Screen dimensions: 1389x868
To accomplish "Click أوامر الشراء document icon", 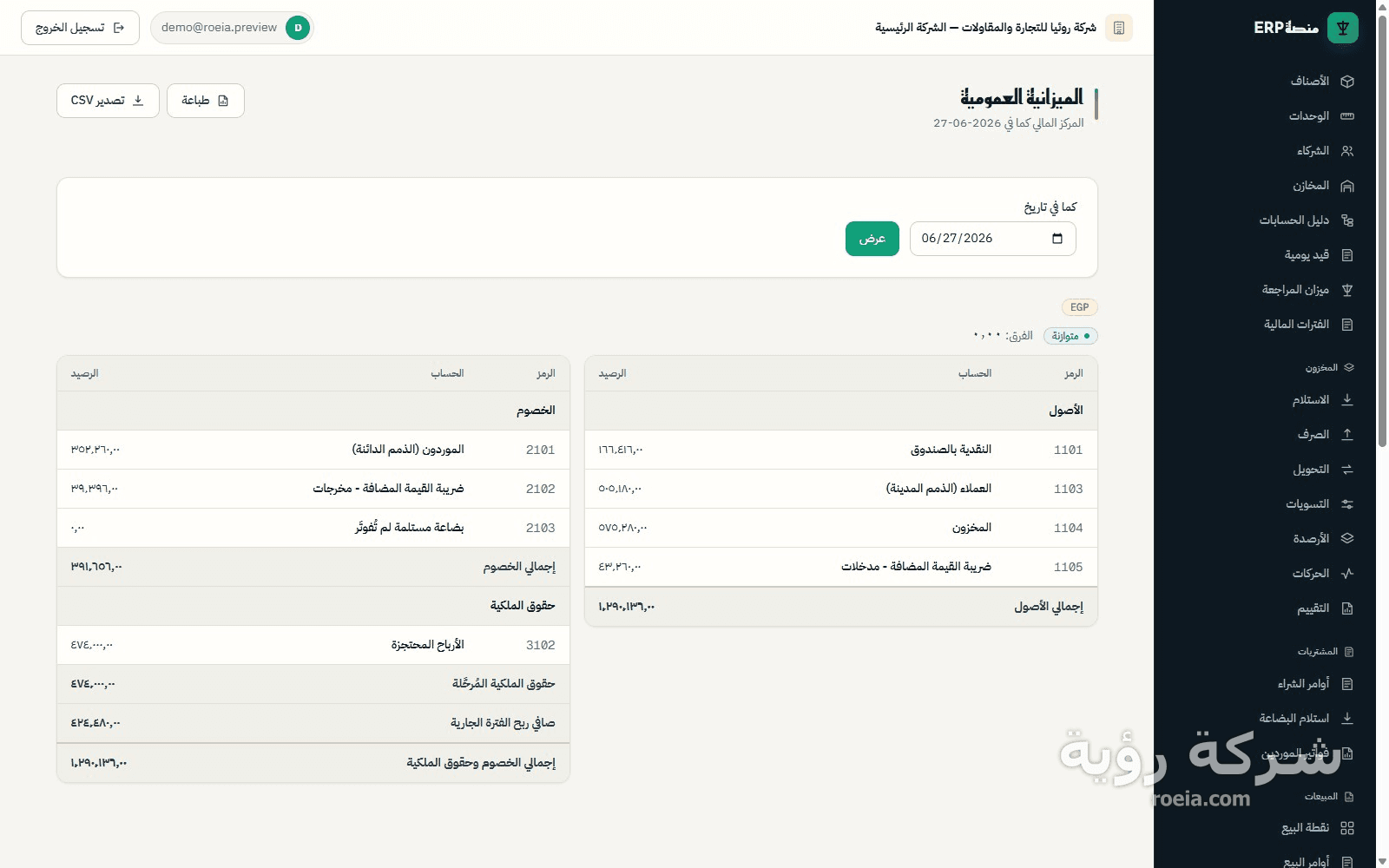I will point(1347,684).
